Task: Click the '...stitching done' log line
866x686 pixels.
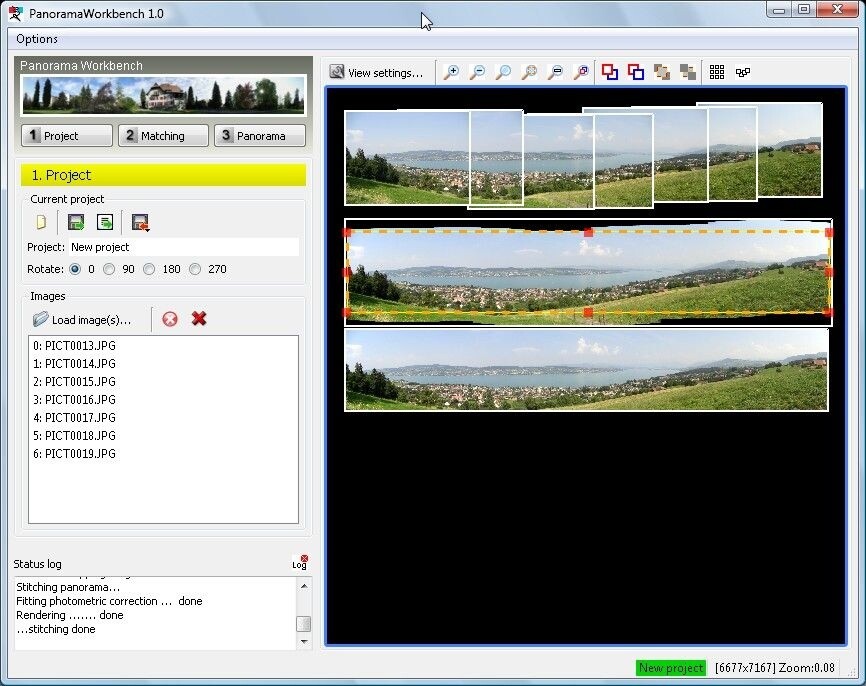Action: (56, 629)
